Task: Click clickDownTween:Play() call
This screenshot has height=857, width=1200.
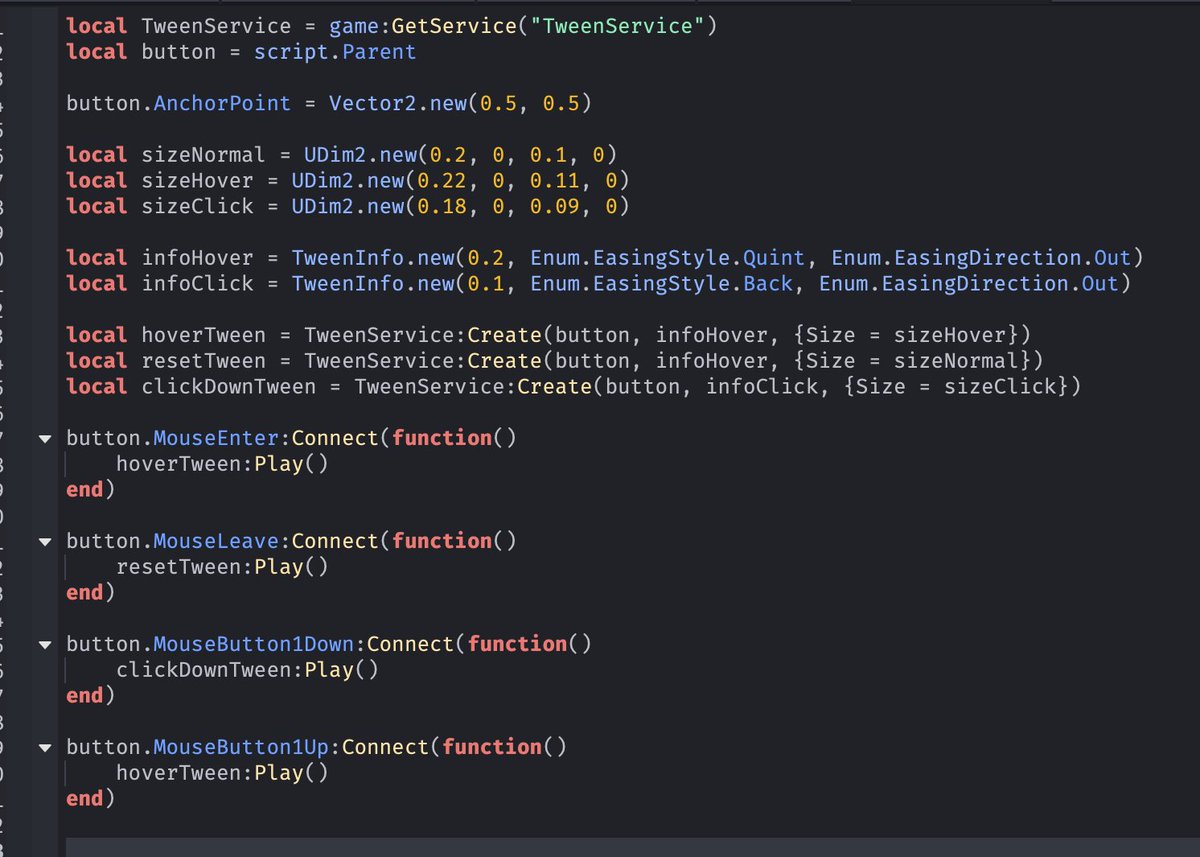Action: (x=247, y=670)
